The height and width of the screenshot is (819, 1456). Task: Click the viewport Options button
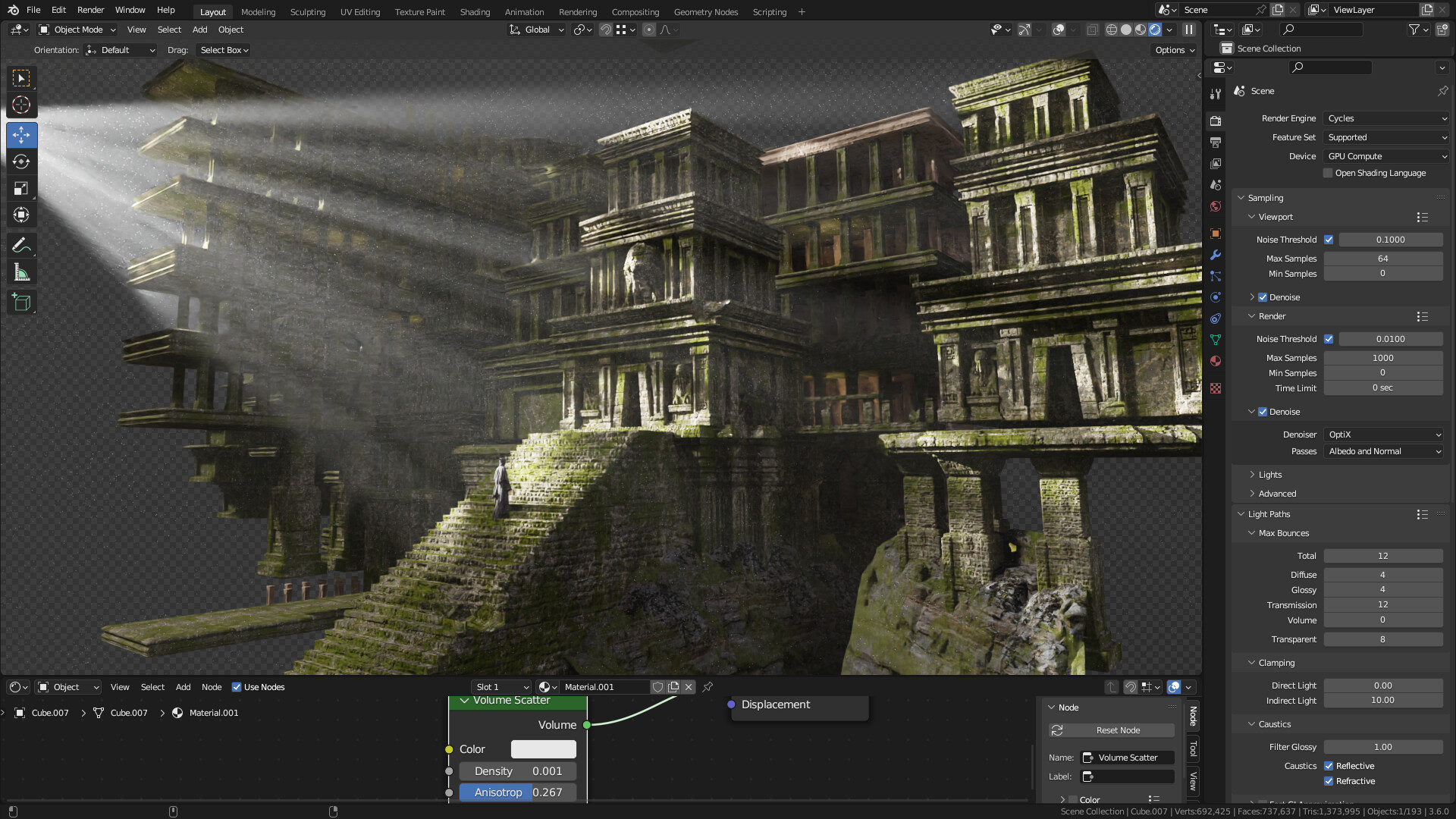(x=1175, y=50)
